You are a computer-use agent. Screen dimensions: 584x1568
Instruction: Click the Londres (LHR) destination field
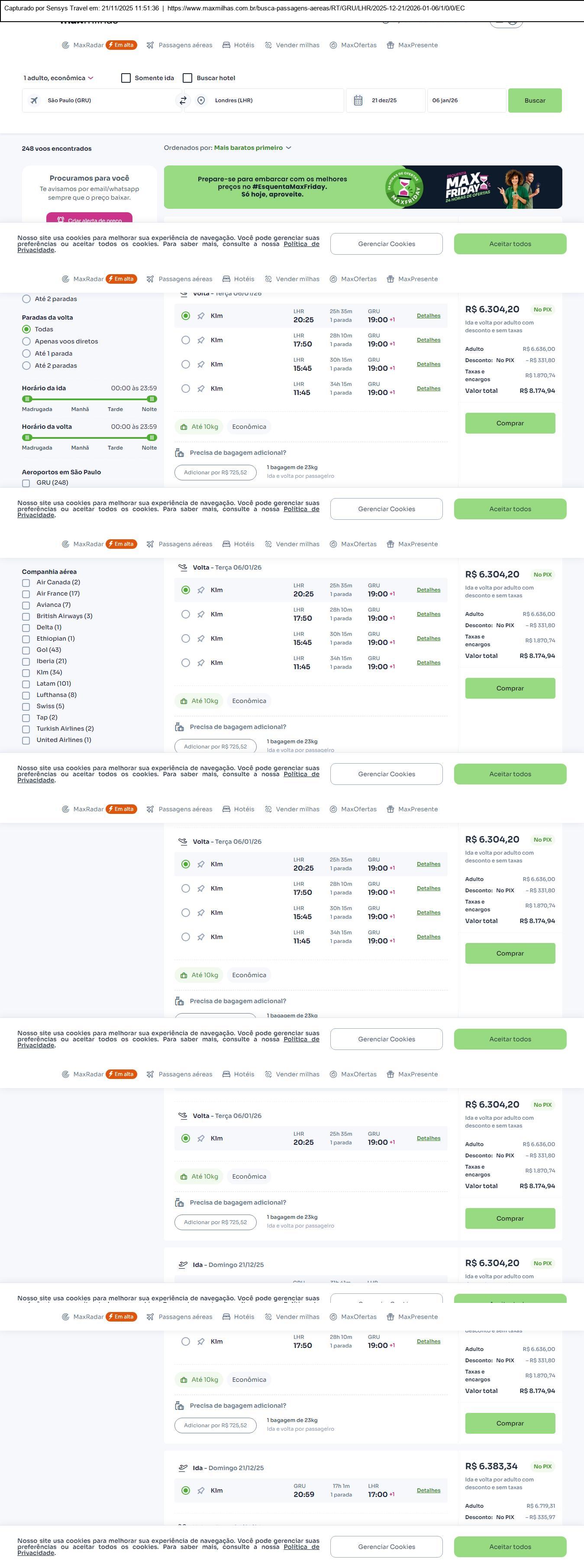click(268, 100)
